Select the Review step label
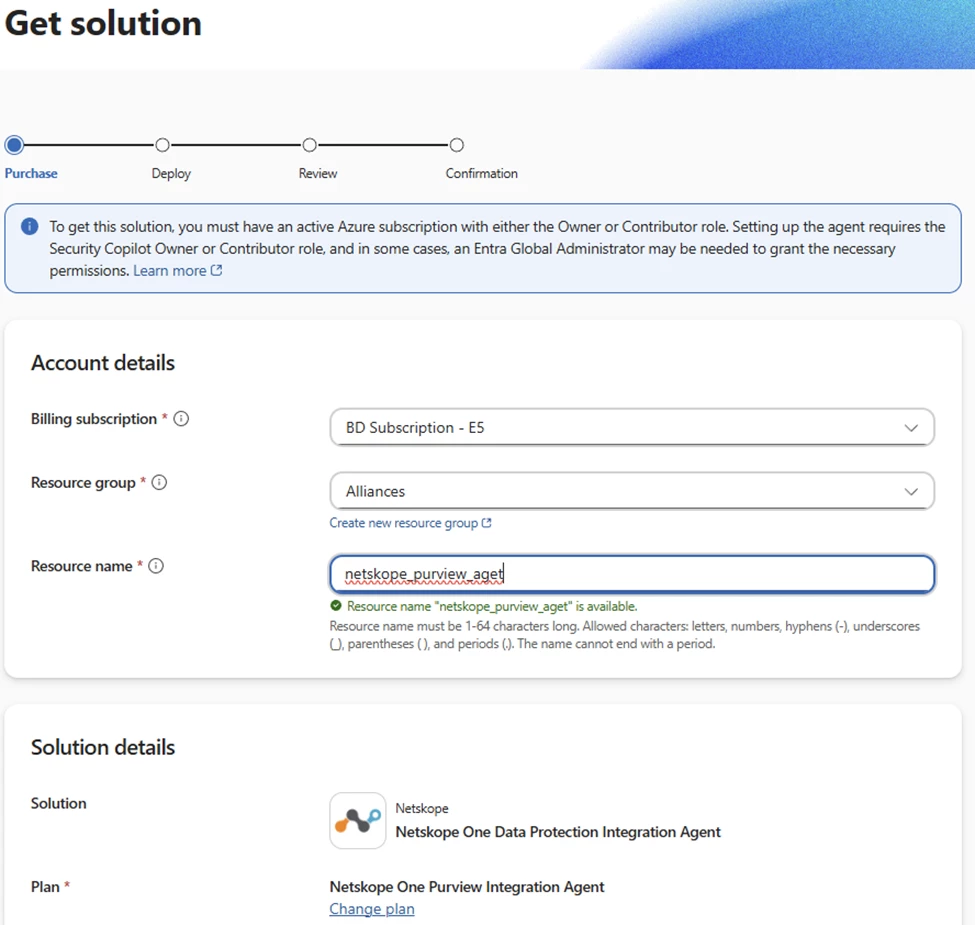This screenshot has height=925, width=975. (x=318, y=173)
